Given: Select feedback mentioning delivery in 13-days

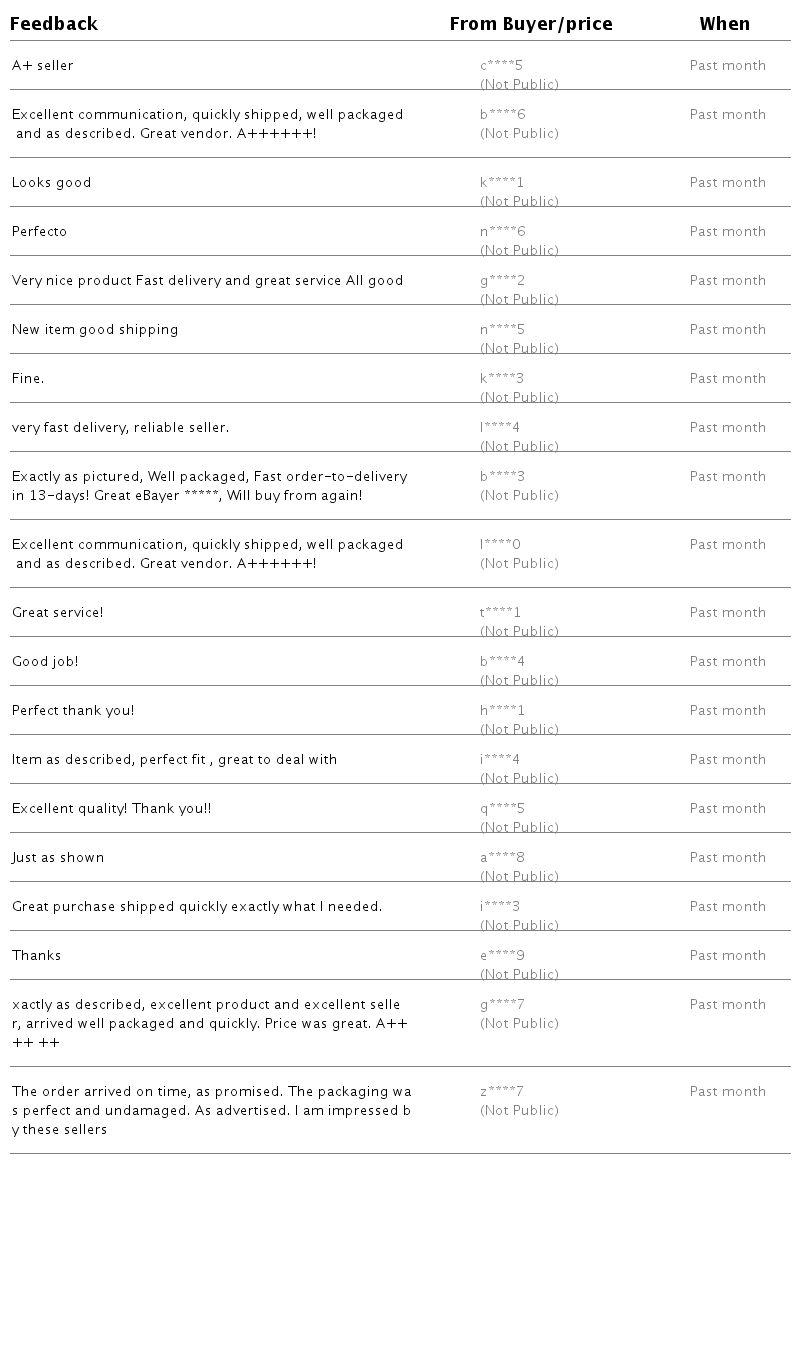Looking at the screenshot, I should (210, 486).
